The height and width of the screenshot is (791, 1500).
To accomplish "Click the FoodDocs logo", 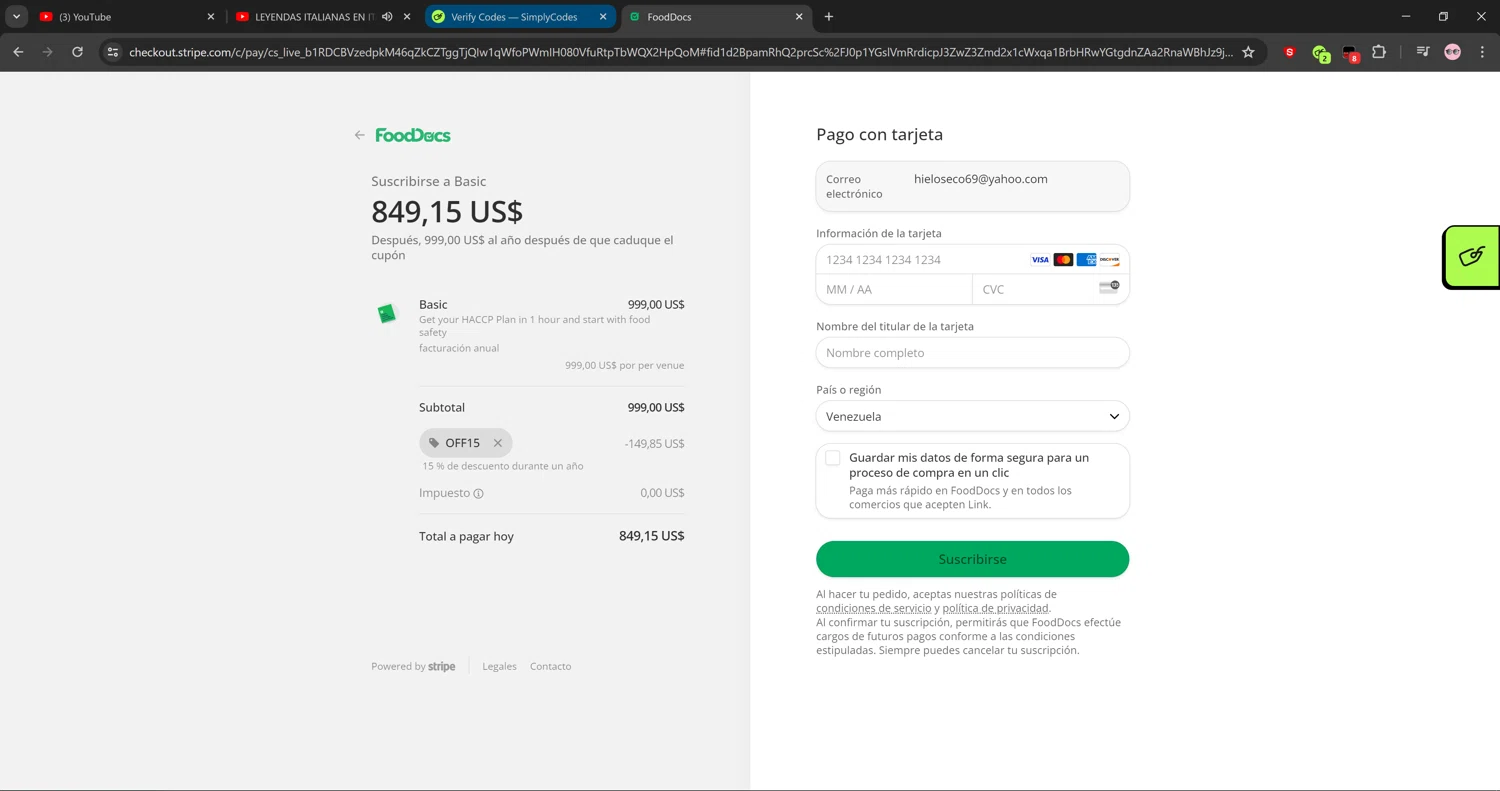I will [x=413, y=135].
